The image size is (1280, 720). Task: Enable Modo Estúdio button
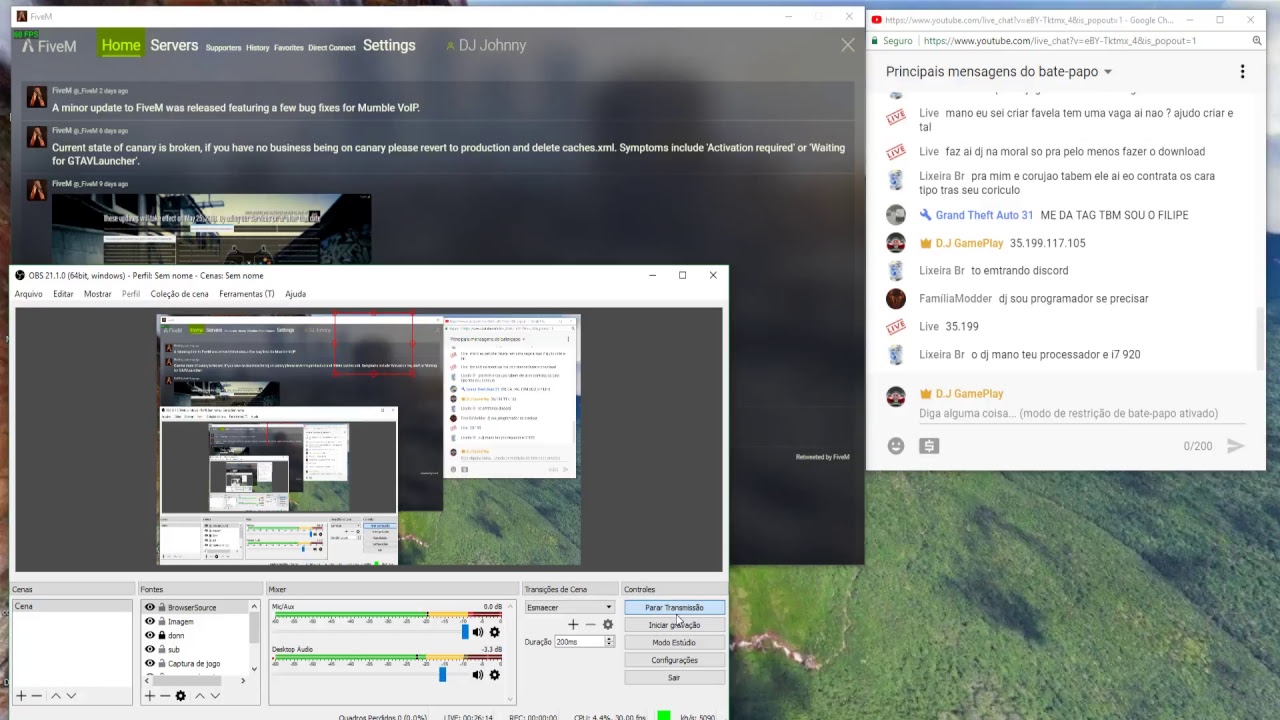click(x=674, y=642)
